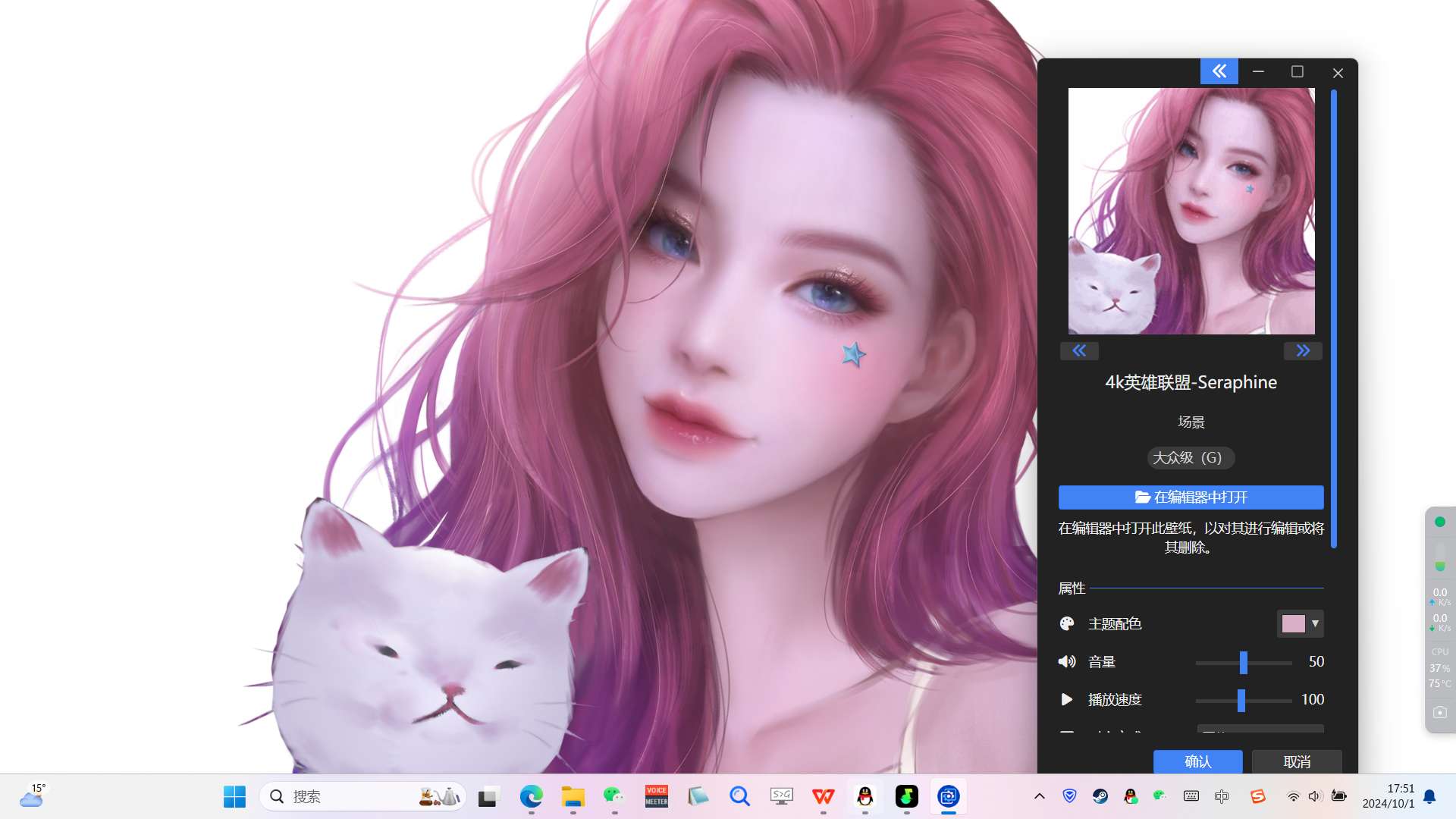Image resolution: width=1456 pixels, height=819 pixels.
Task: Open WPS Office from the taskbar
Action: [824, 796]
